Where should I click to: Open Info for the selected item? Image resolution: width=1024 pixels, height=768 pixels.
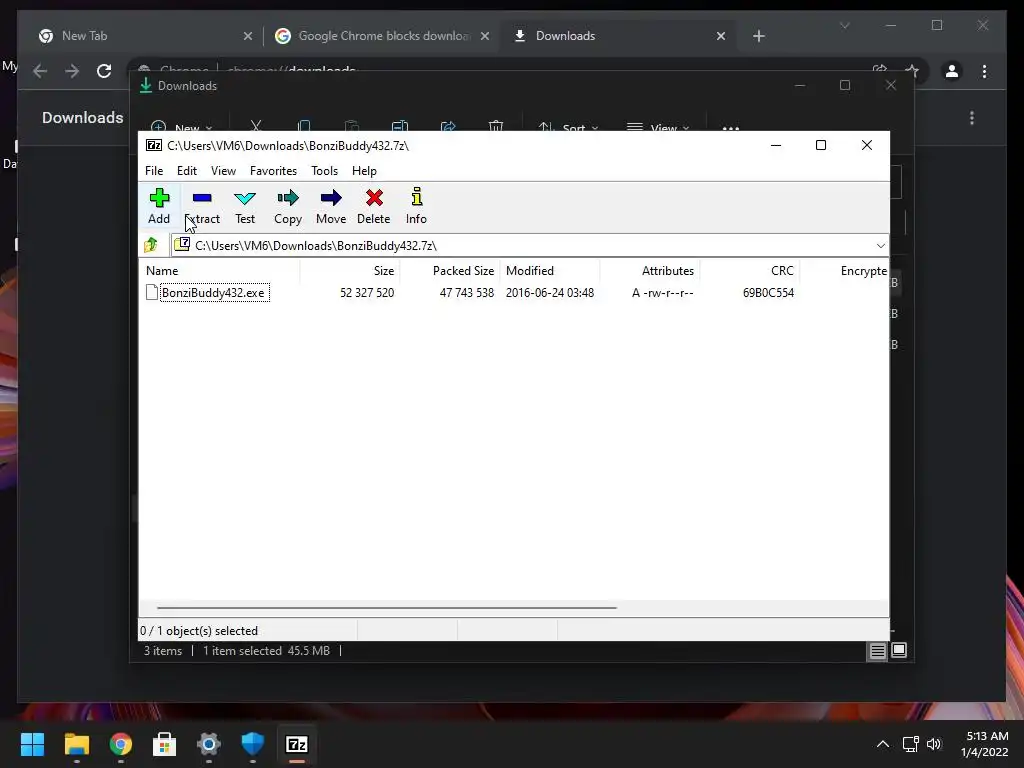tap(416, 206)
